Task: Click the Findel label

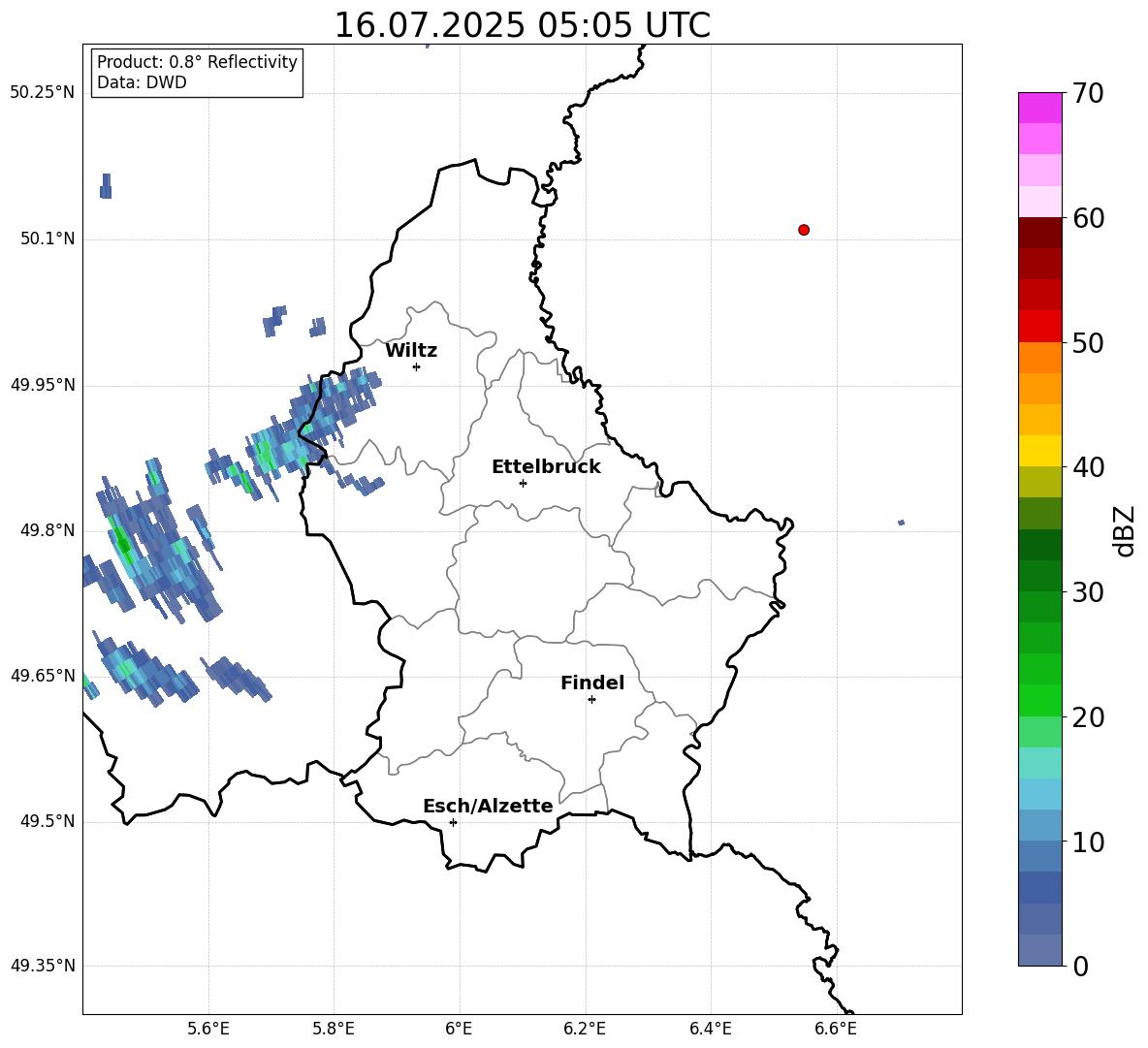Action: (592, 683)
